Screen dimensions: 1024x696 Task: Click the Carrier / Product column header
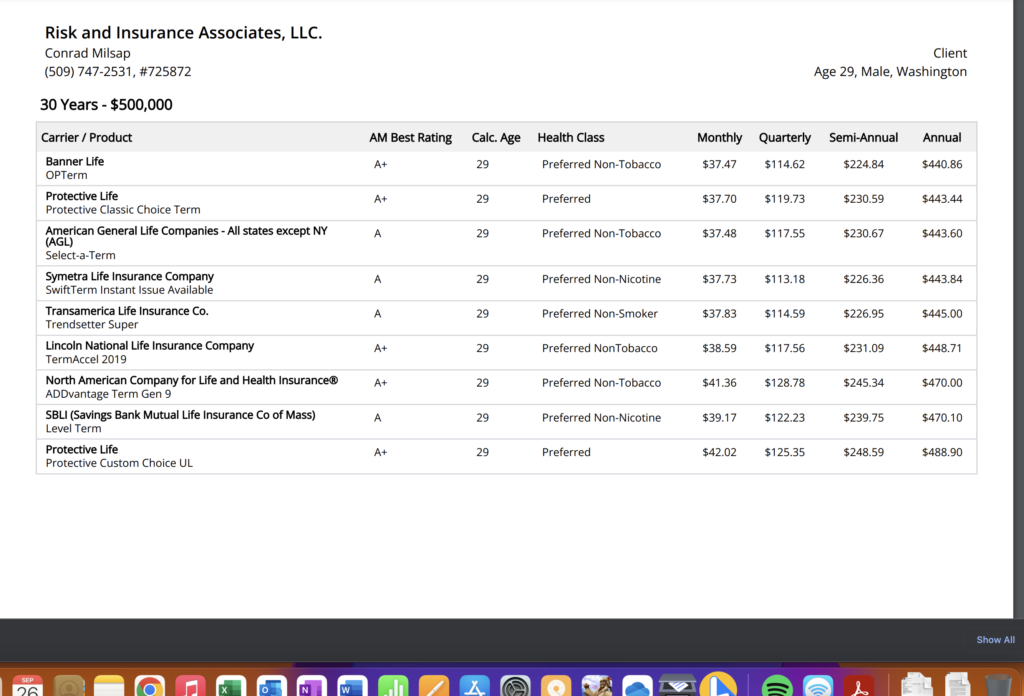coord(86,138)
